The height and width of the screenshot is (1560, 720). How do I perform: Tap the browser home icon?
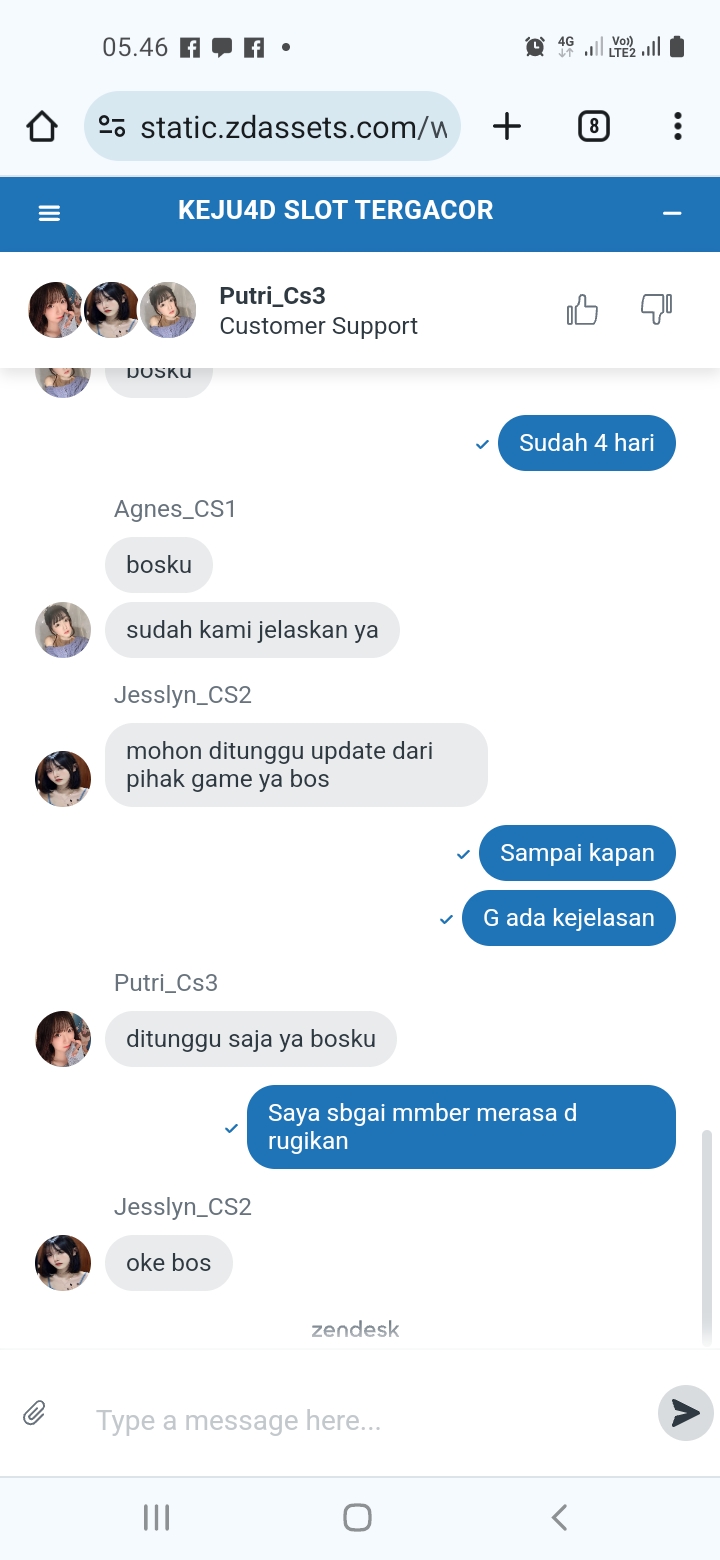[42, 127]
